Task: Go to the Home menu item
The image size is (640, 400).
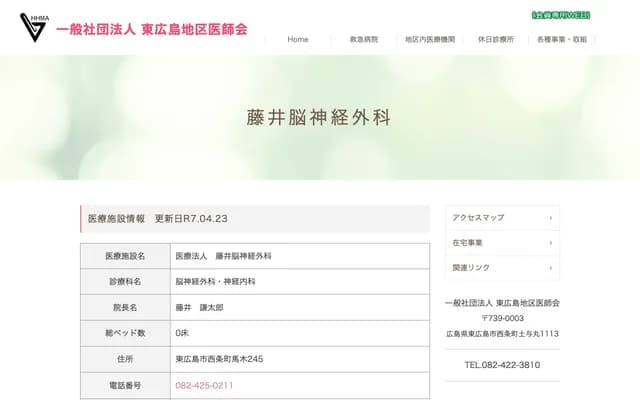Action: coord(298,40)
